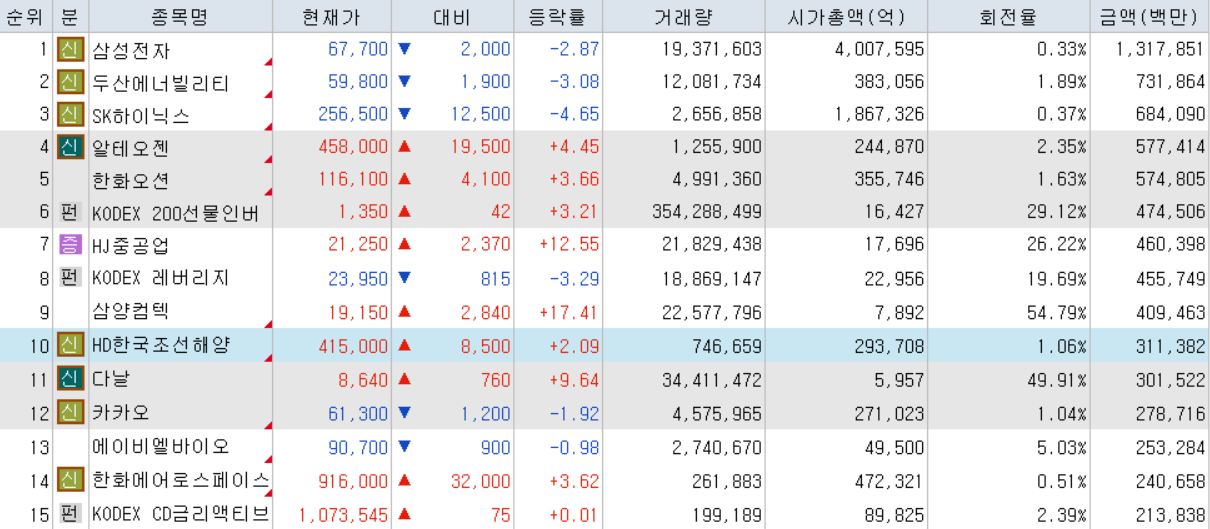Click the purple 증 badge beside HJ중공업
Image resolution: width=1210 pixels, height=529 pixels.
70,246
